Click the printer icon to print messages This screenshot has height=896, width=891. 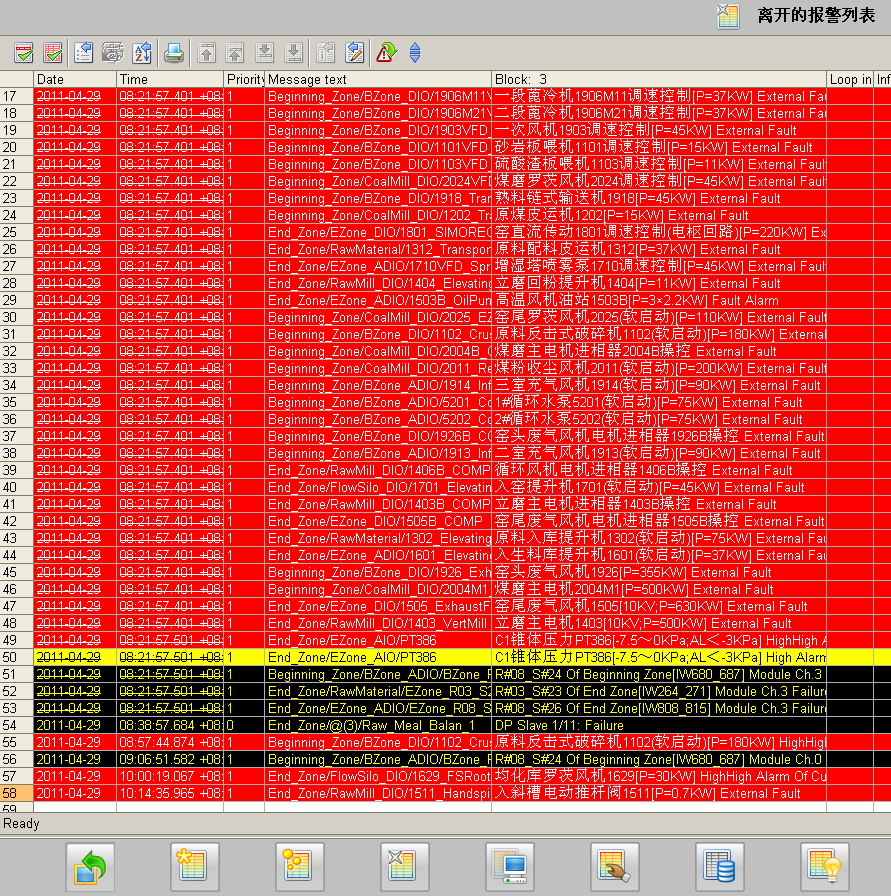174,53
